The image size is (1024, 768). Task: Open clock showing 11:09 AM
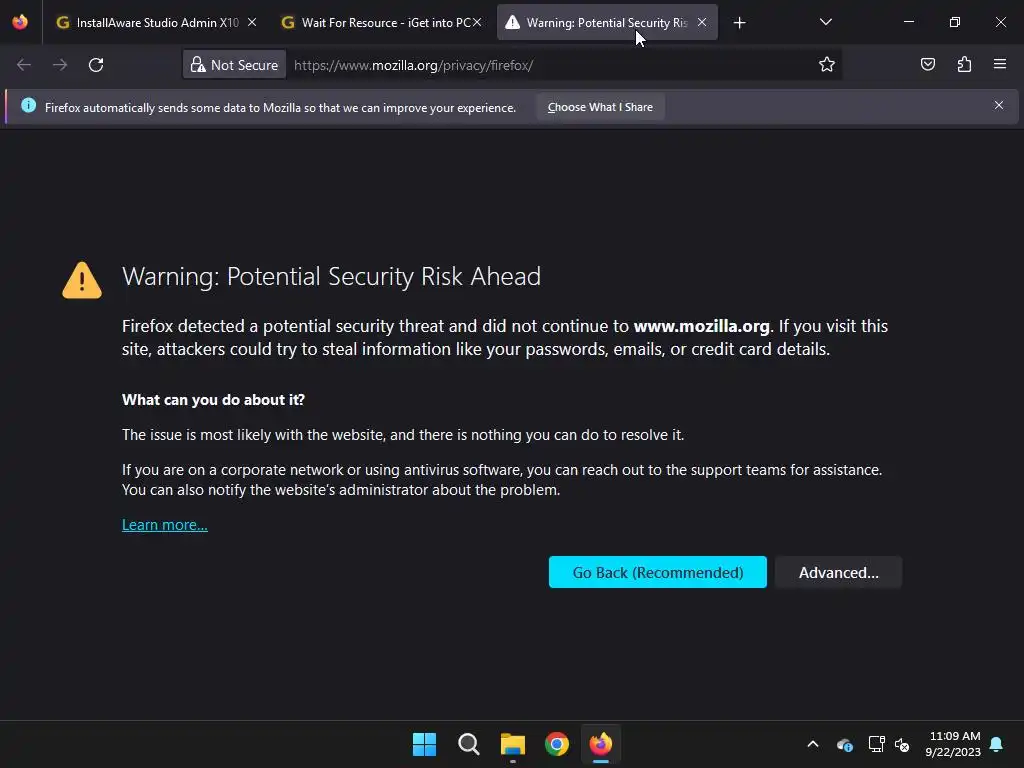953,744
